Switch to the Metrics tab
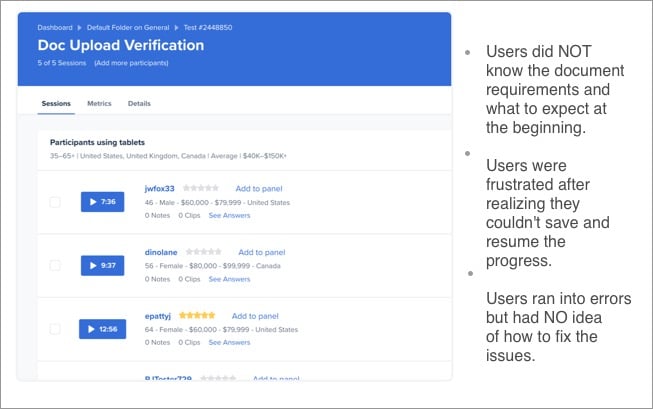 coord(99,104)
